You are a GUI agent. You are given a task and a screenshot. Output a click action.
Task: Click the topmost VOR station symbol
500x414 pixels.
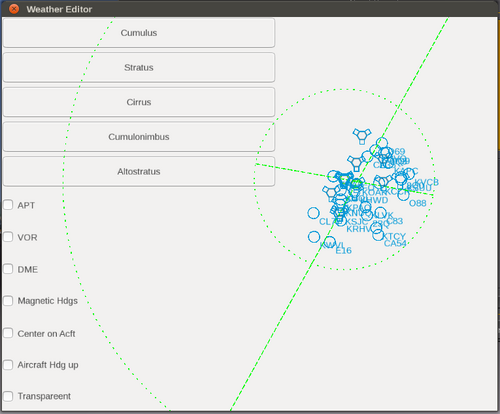click(362, 136)
